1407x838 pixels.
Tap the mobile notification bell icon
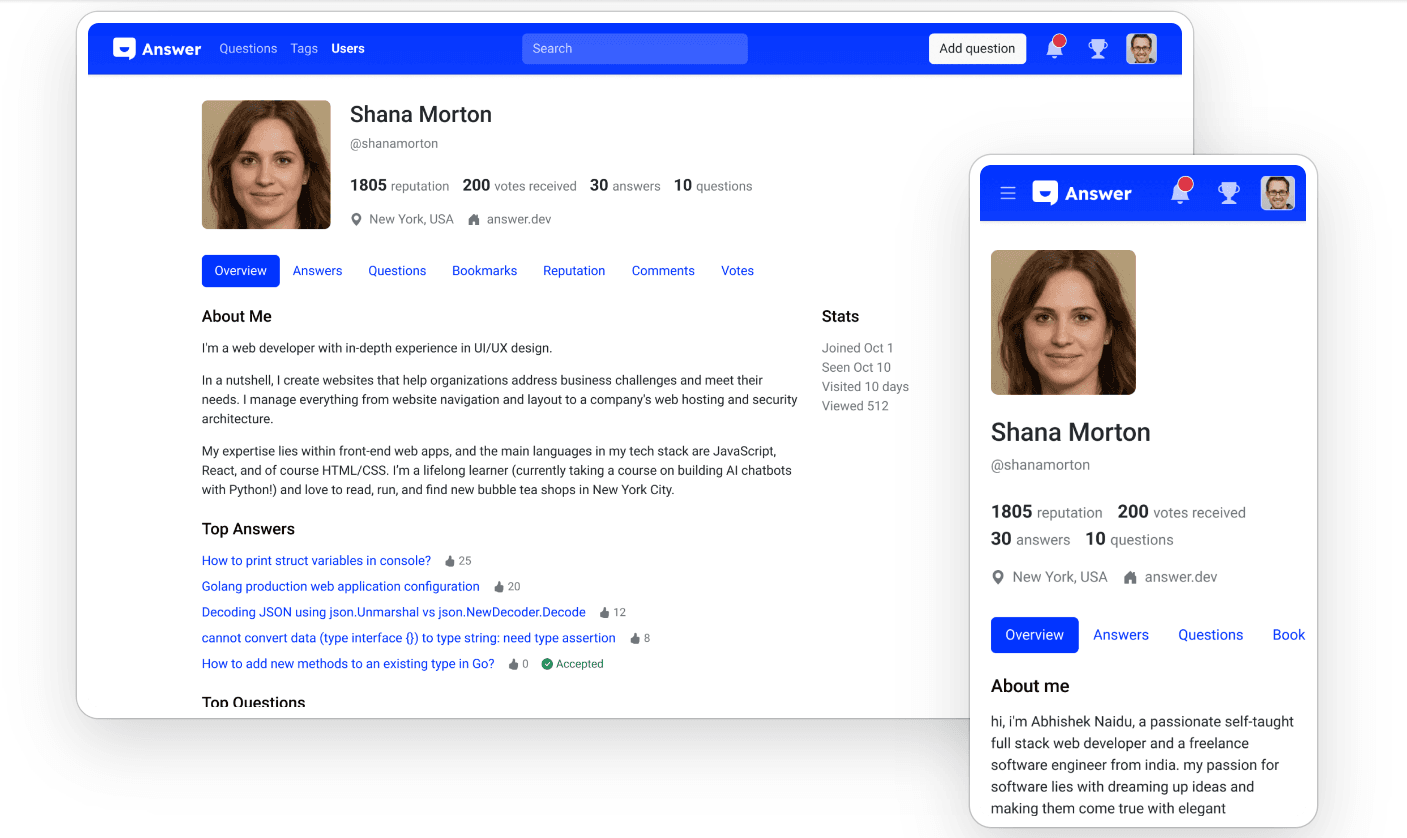[x=1181, y=193]
